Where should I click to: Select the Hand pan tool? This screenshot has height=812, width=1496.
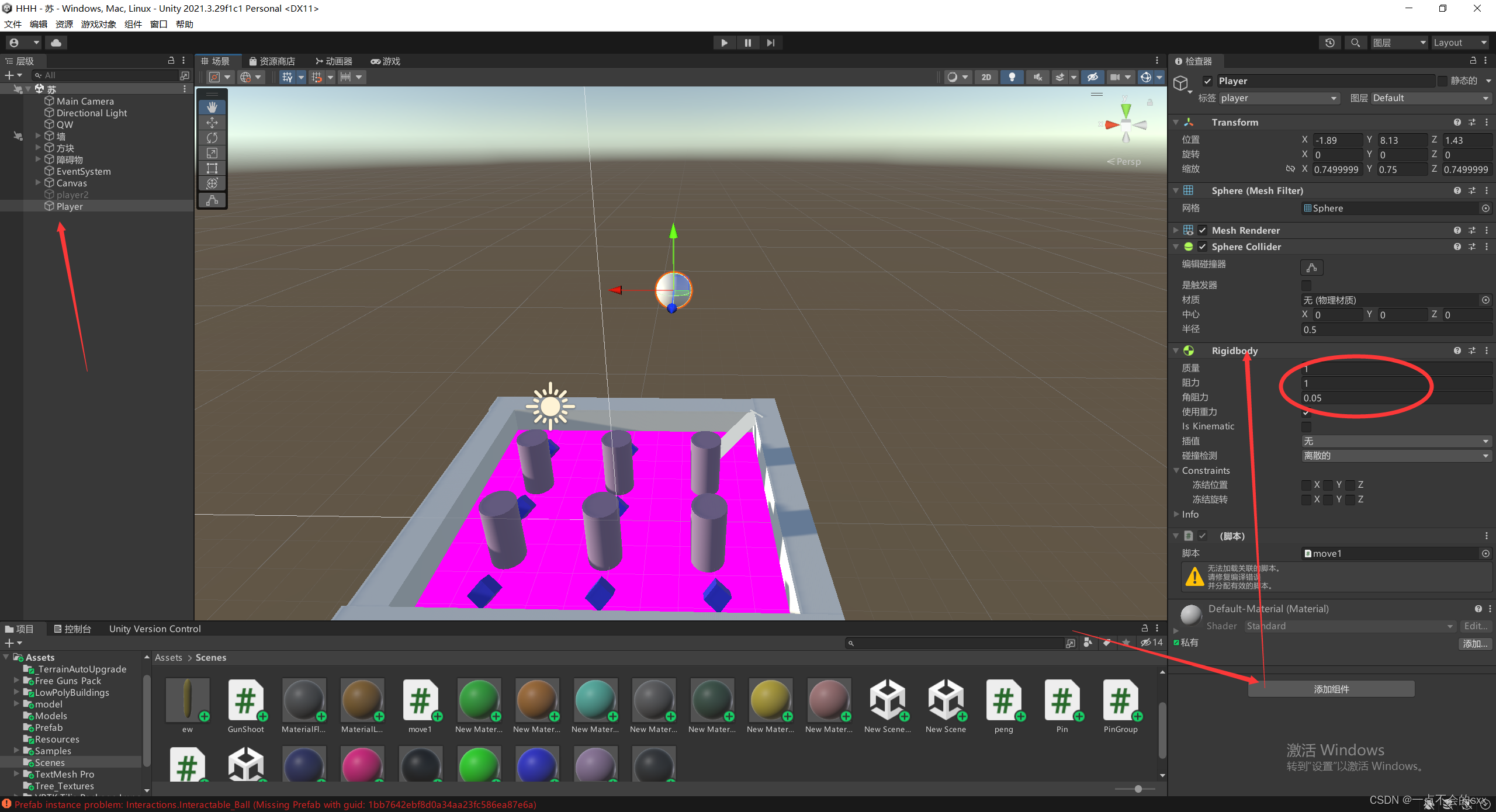tap(212, 107)
